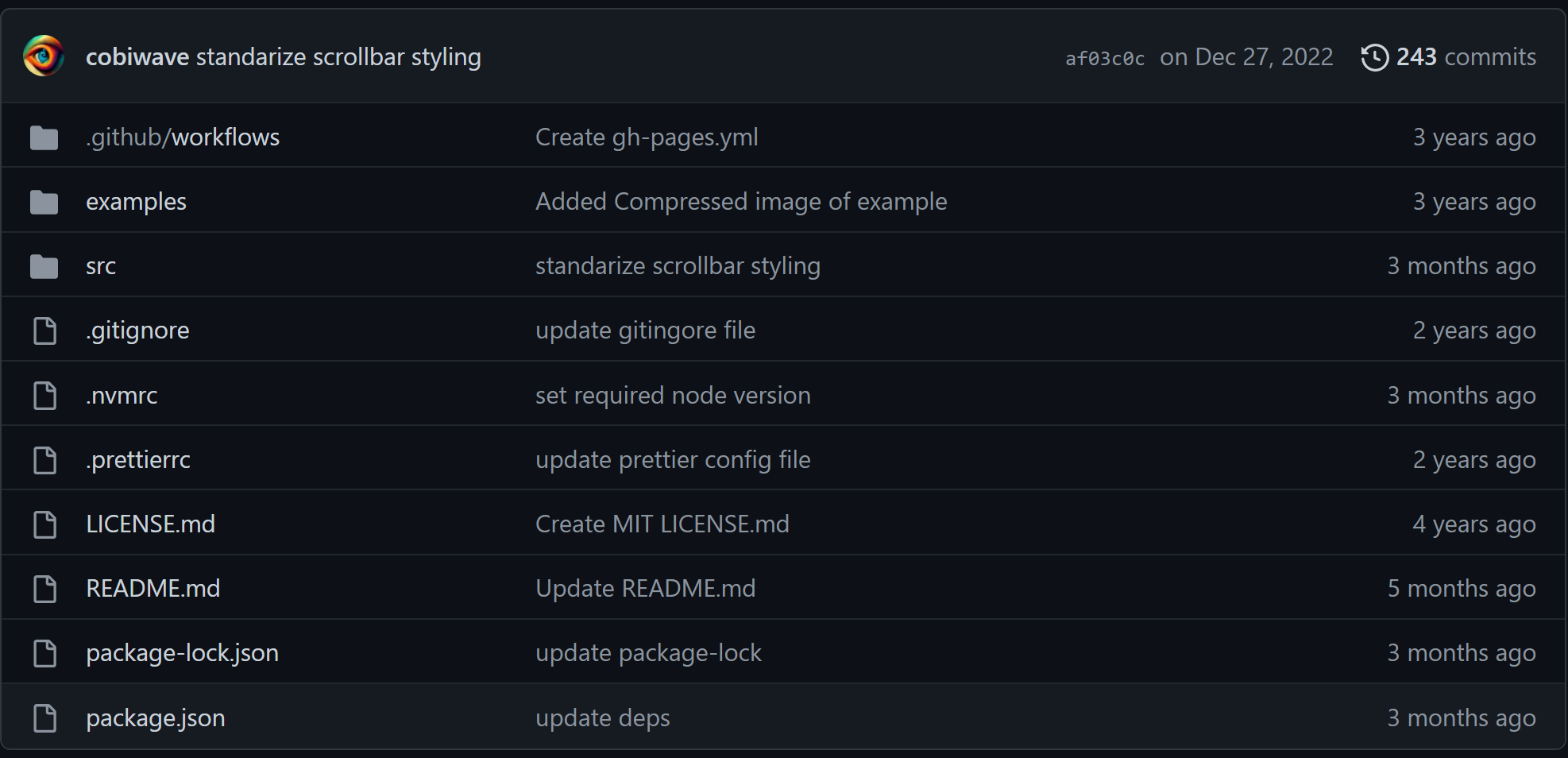Open the src folder

(x=101, y=266)
